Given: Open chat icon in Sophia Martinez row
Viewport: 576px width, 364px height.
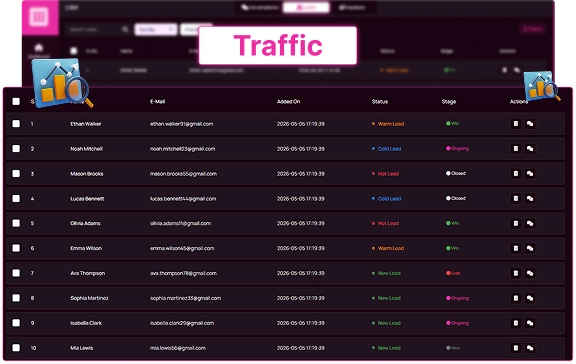Looking at the screenshot, I should tap(530, 298).
